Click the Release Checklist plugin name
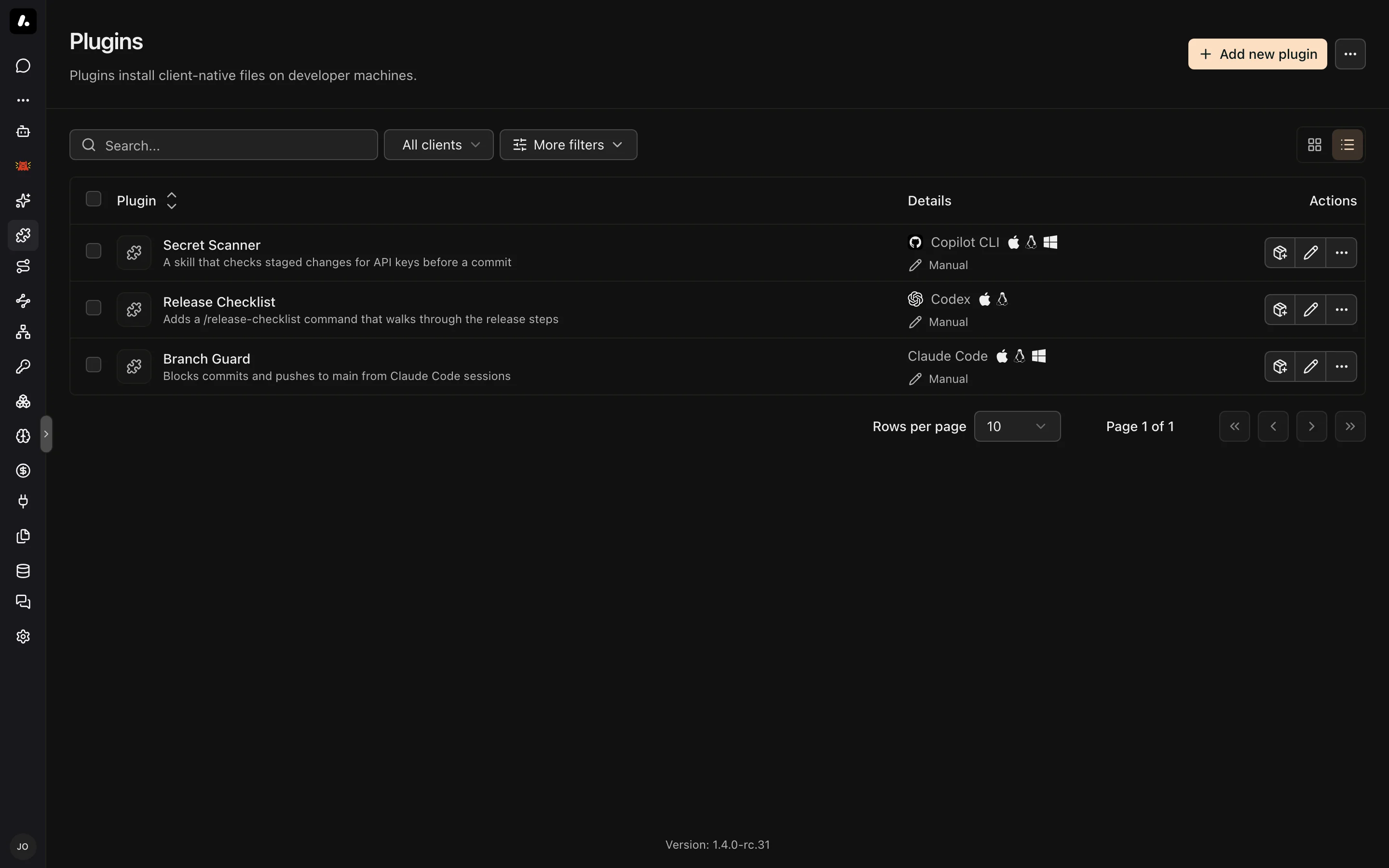Image resolution: width=1389 pixels, height=868 pixels. tap(218, 302)
